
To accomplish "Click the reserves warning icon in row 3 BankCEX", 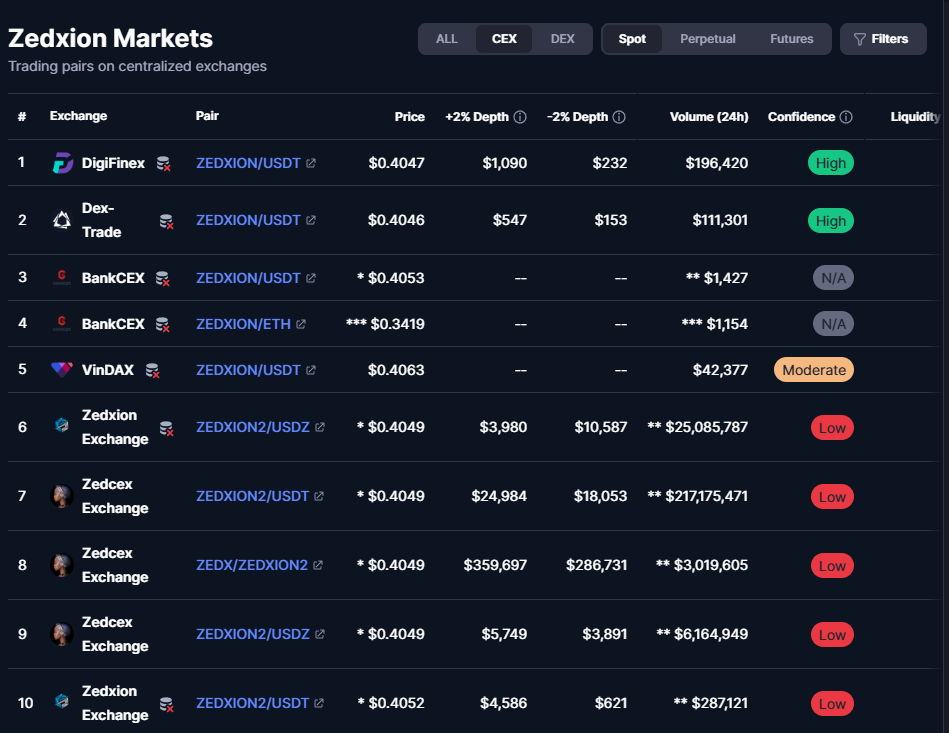I will tap(163, 278).
